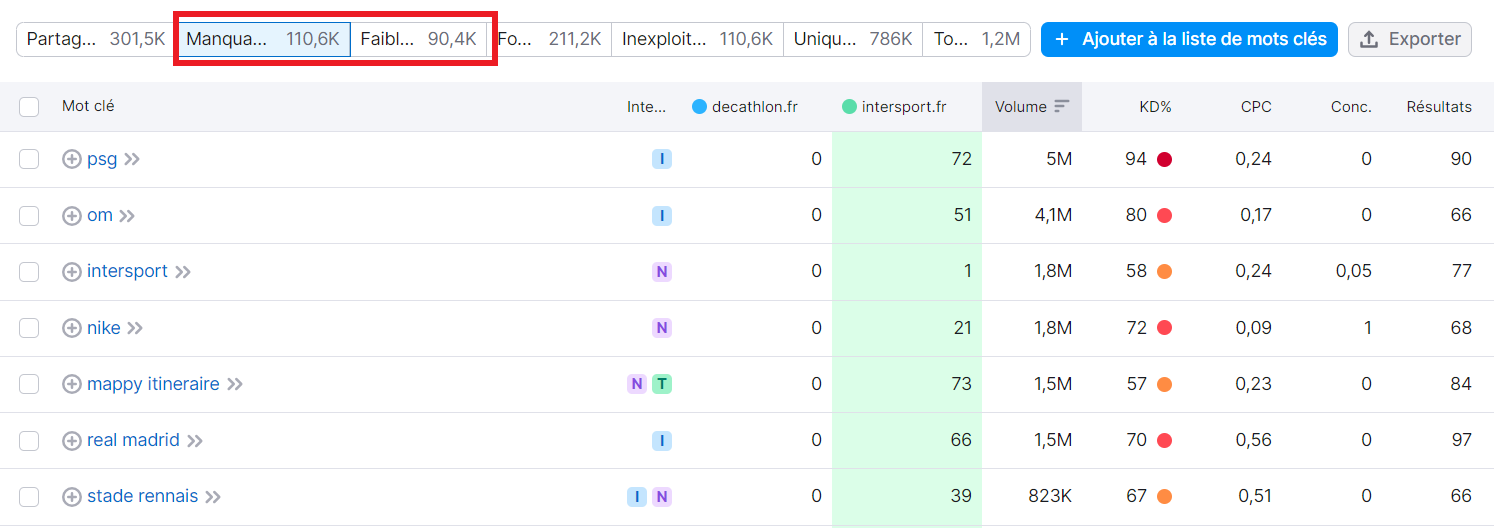Click the Volume column sort icon
The height and width of the screenshot is (528, 1494).
tap(1061, 107)
